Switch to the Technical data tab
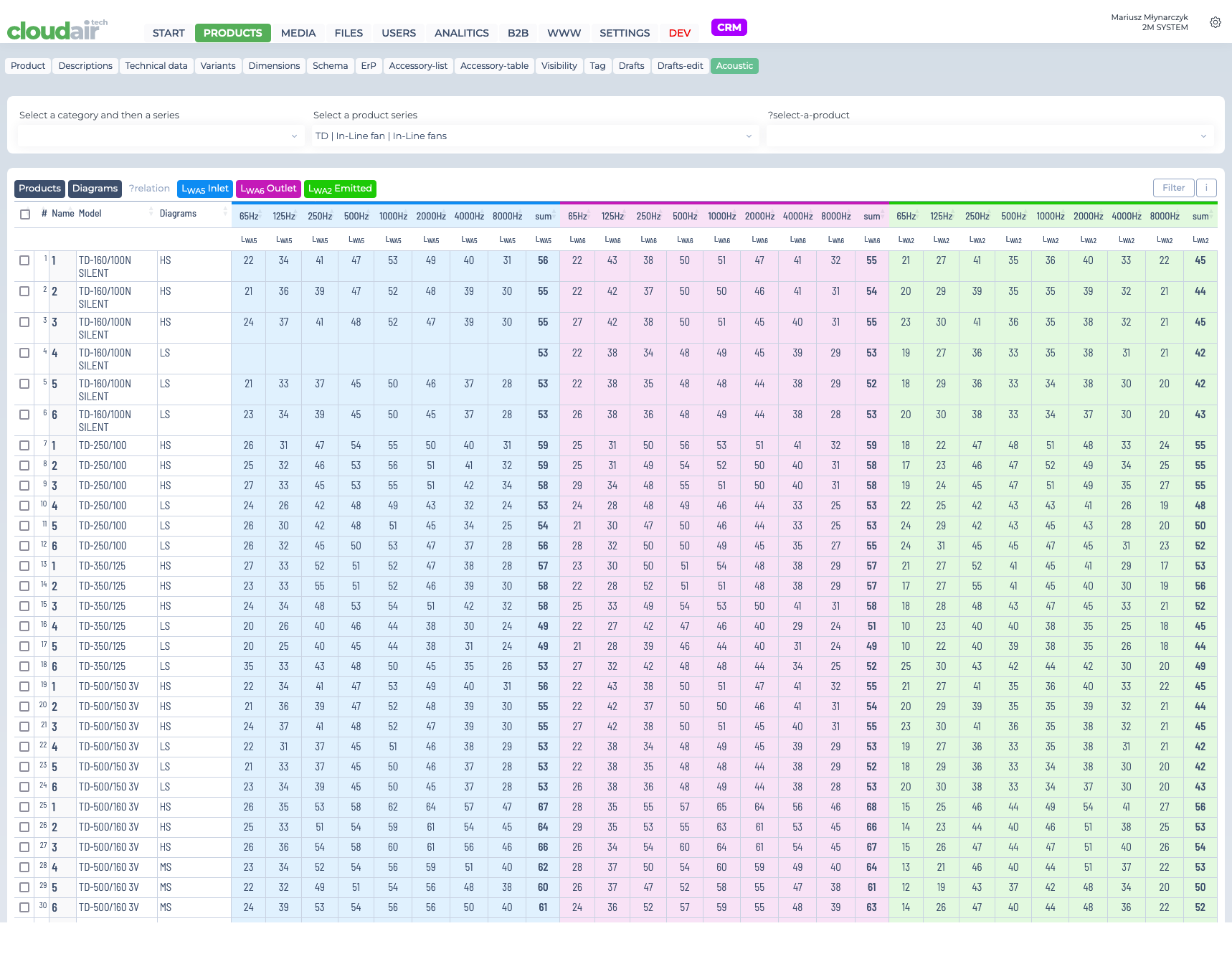Screen dimensions: 1232x954 [156, 66]
